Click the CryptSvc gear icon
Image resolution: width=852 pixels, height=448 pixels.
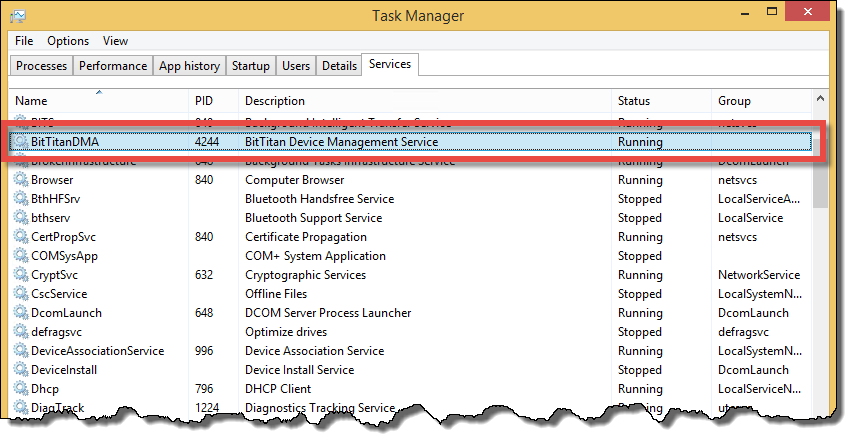pos(21,275)
